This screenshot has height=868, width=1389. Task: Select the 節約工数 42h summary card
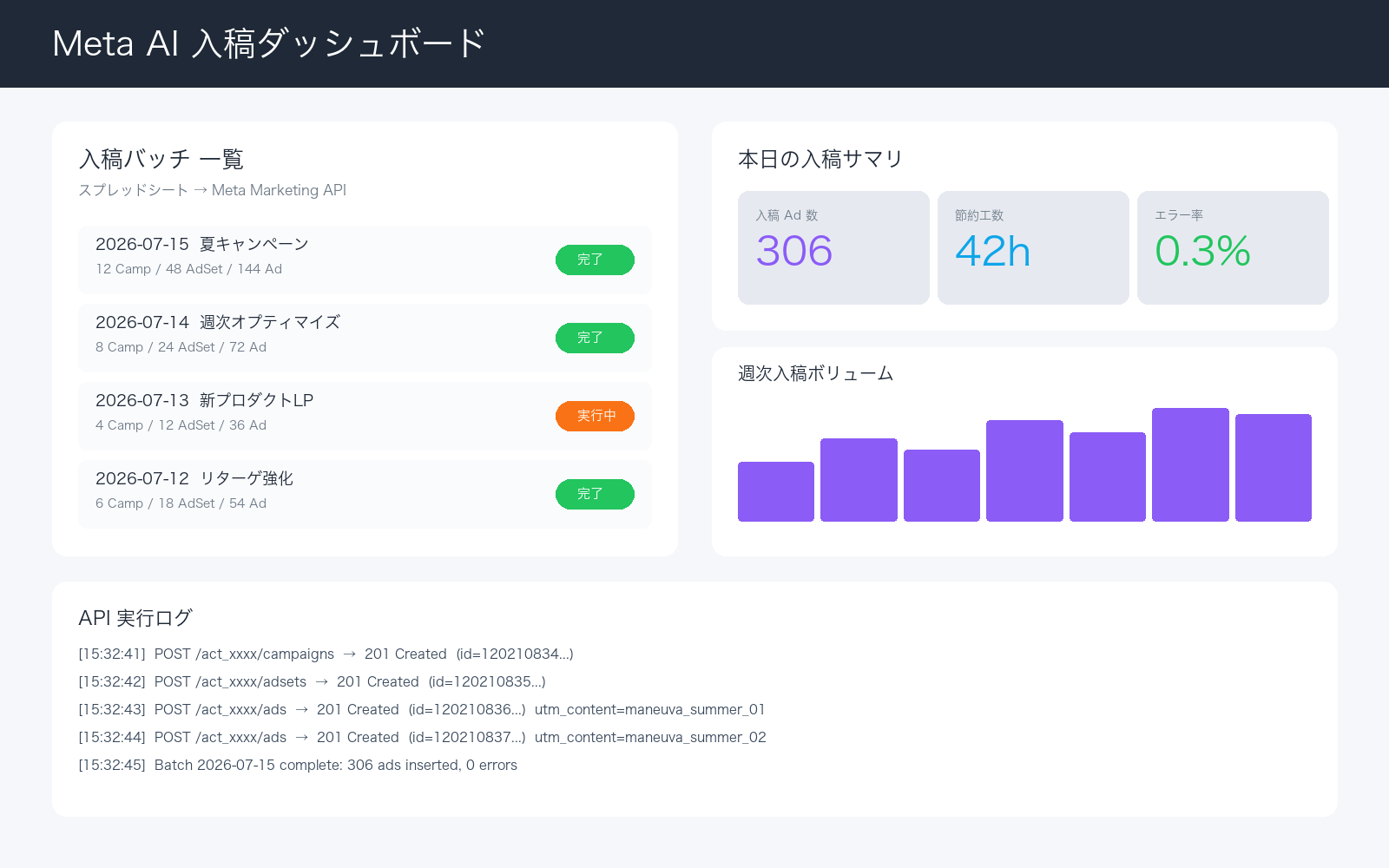[x=1033, y=247]
